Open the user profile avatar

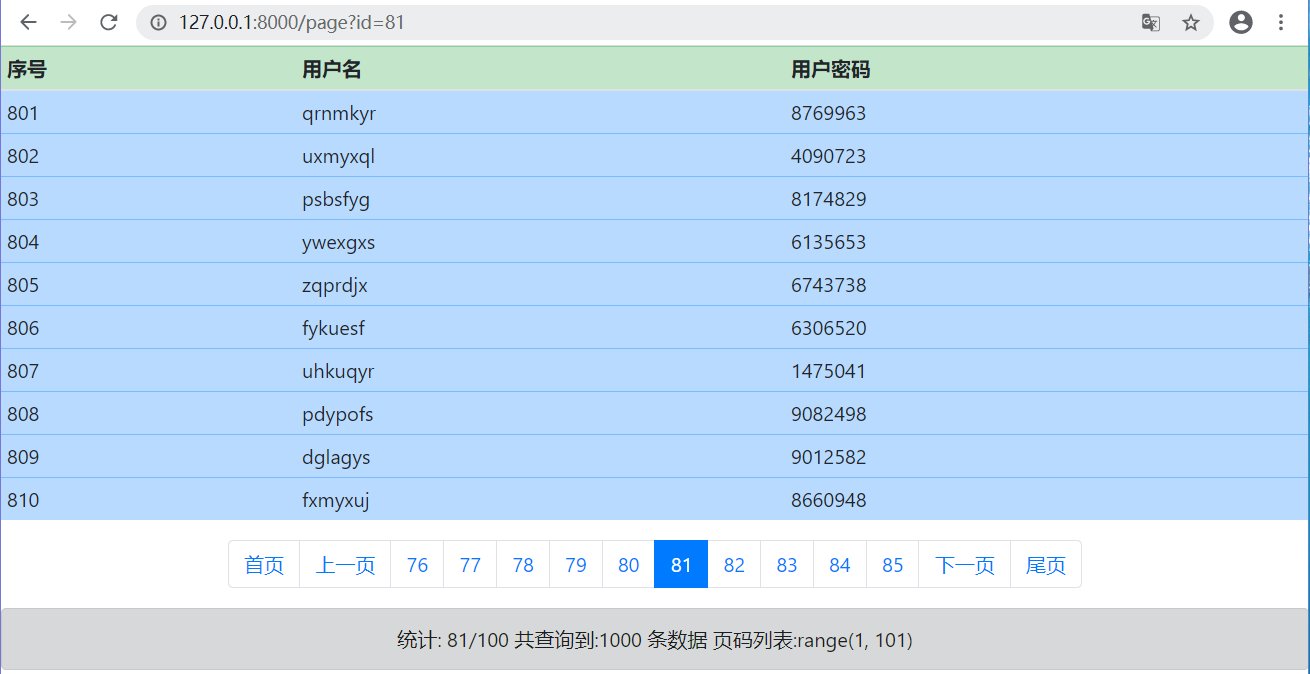[x=1241, y=23]
